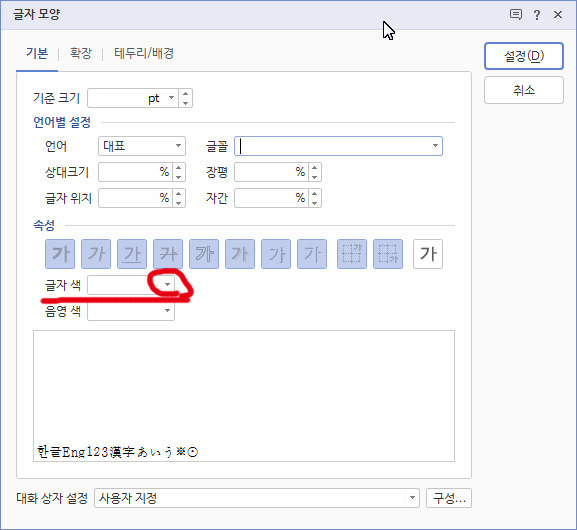Toggle the engrave (음각) text attribute
The height and width of the screenshot is (530, 577).
click(x=312, y=254)
